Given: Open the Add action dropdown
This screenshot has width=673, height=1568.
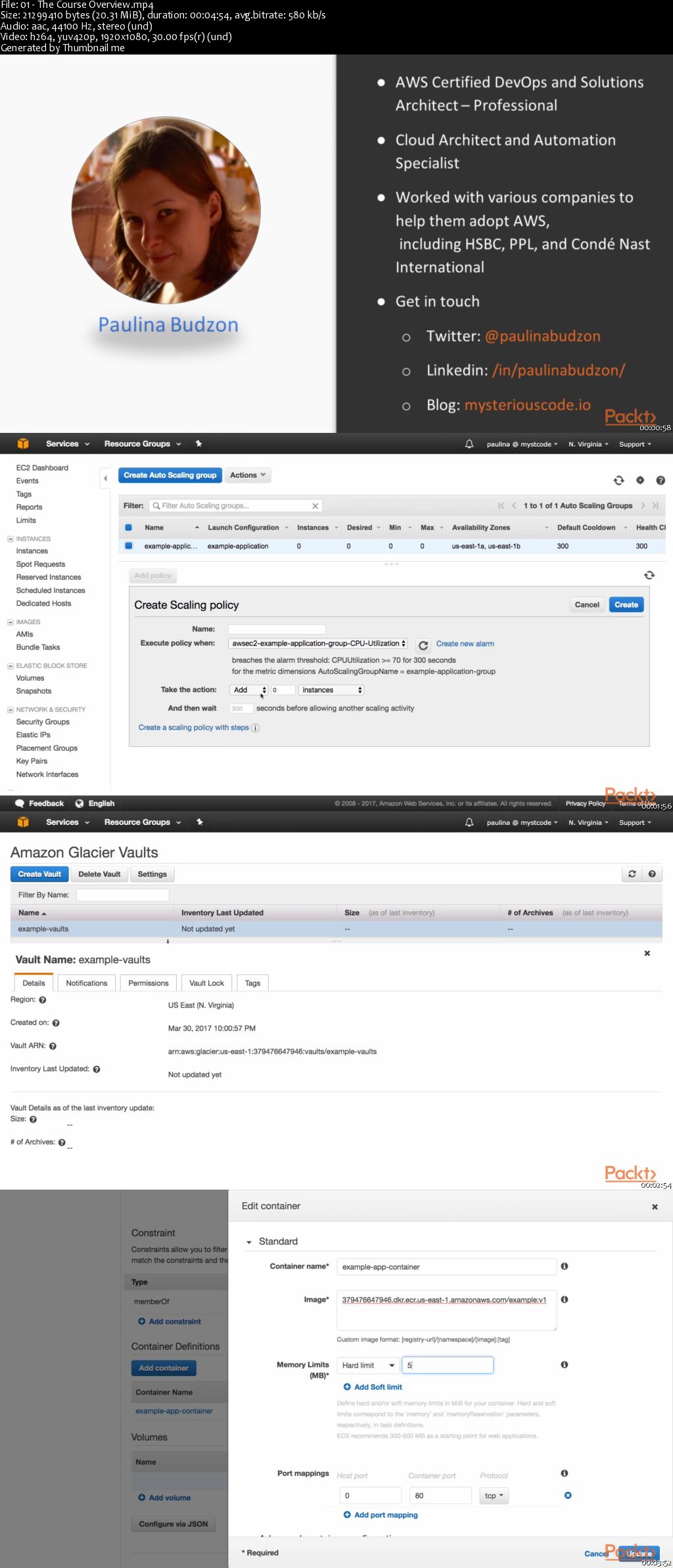Looking at the screenshot, I should (x=249, y=690).
